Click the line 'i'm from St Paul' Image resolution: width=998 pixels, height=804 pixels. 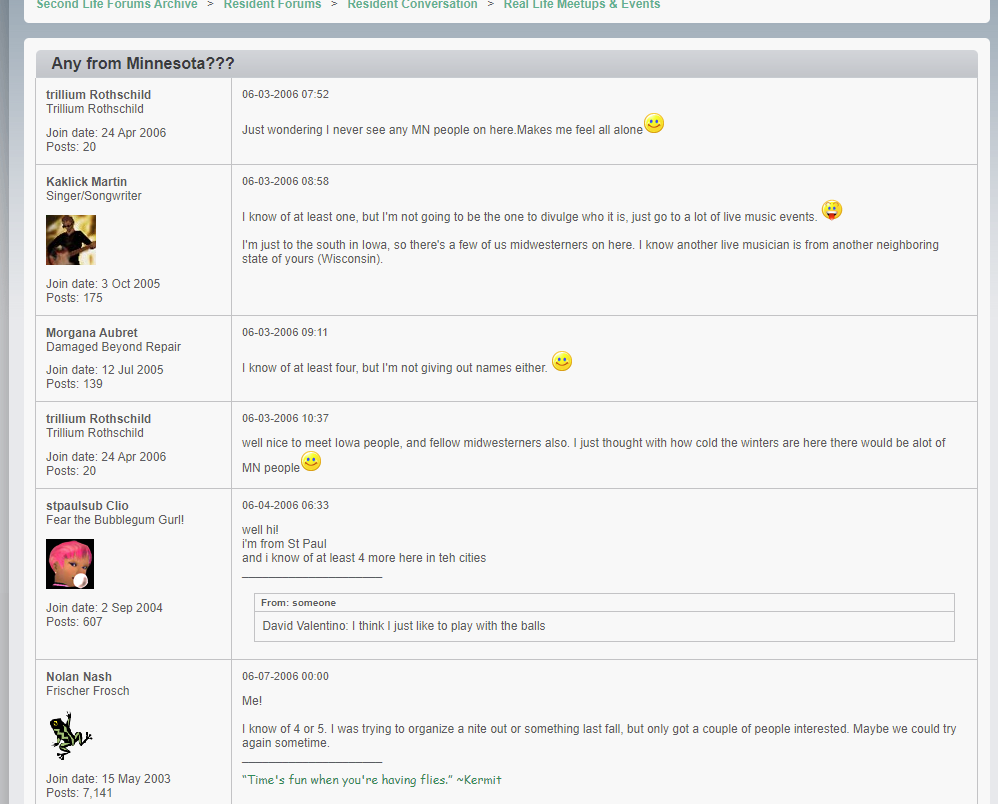click(284, 544)
